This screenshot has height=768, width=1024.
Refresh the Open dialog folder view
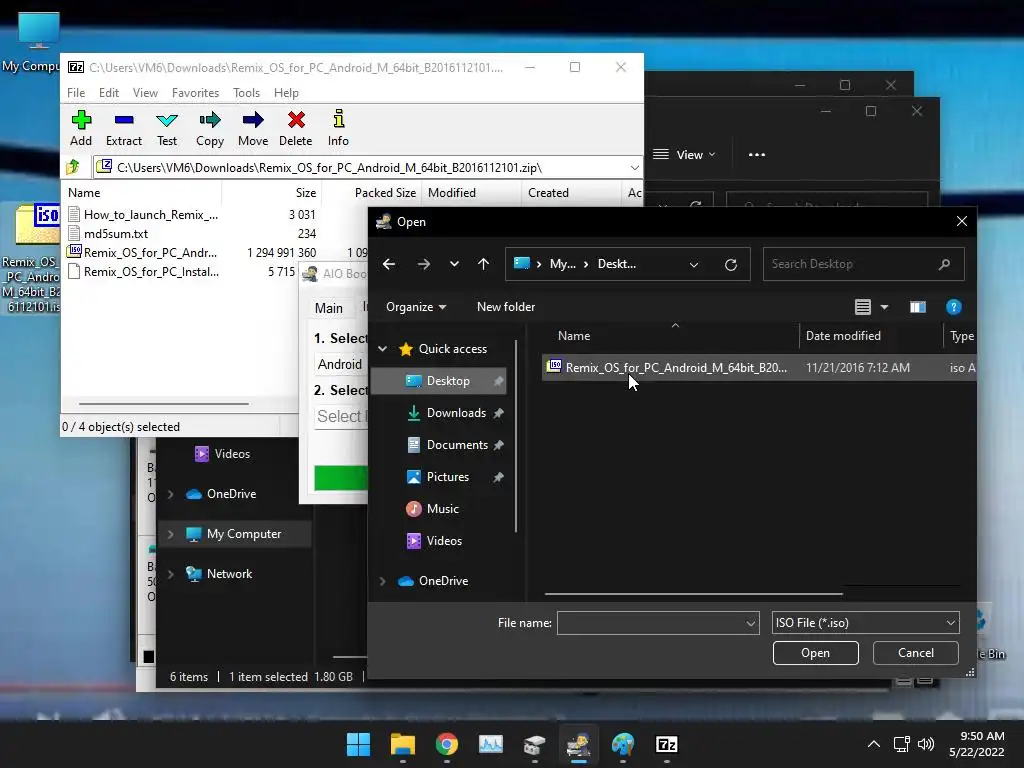(731, 264)
